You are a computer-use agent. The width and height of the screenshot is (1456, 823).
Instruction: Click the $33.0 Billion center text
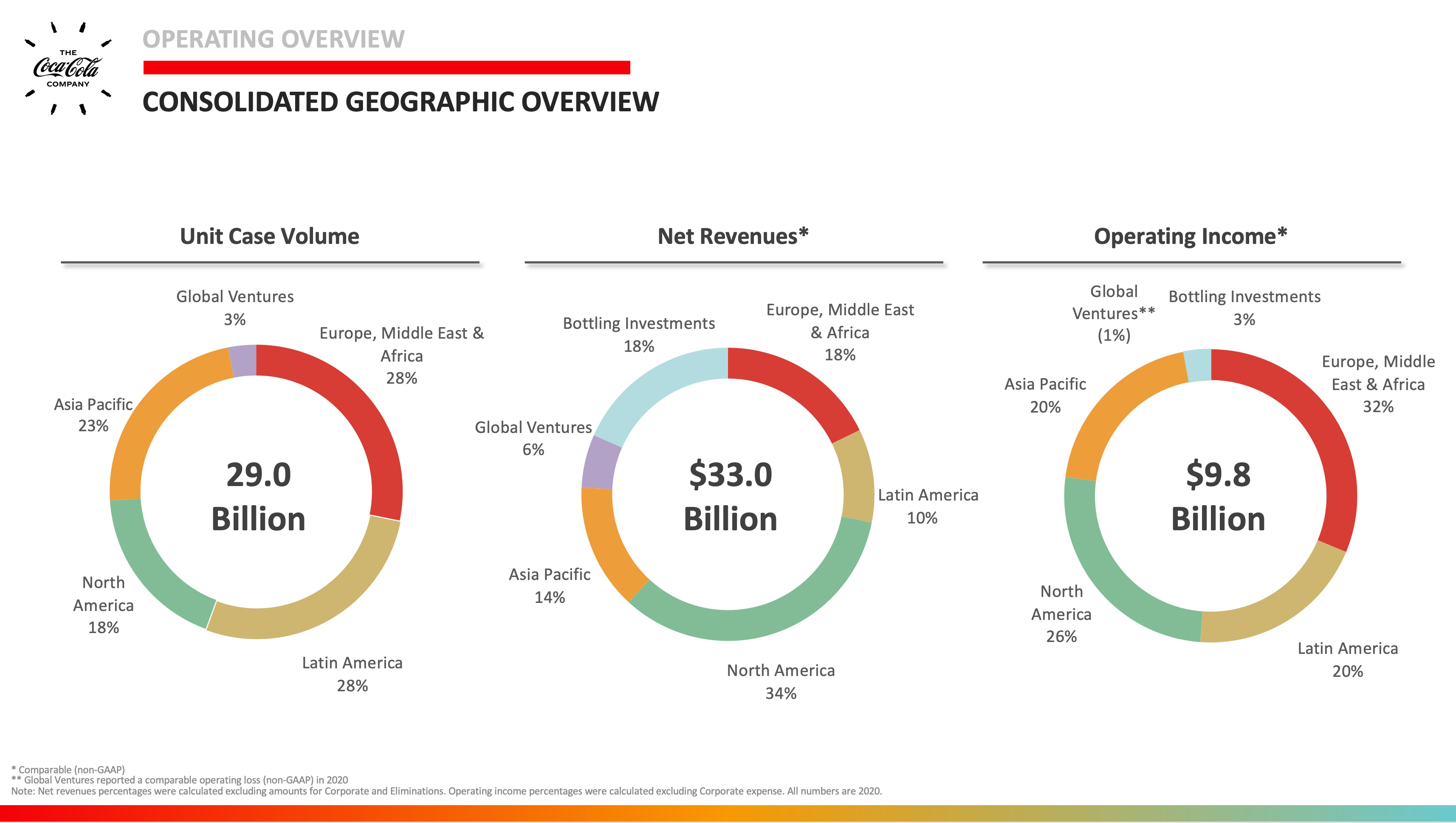pos(730,496)
